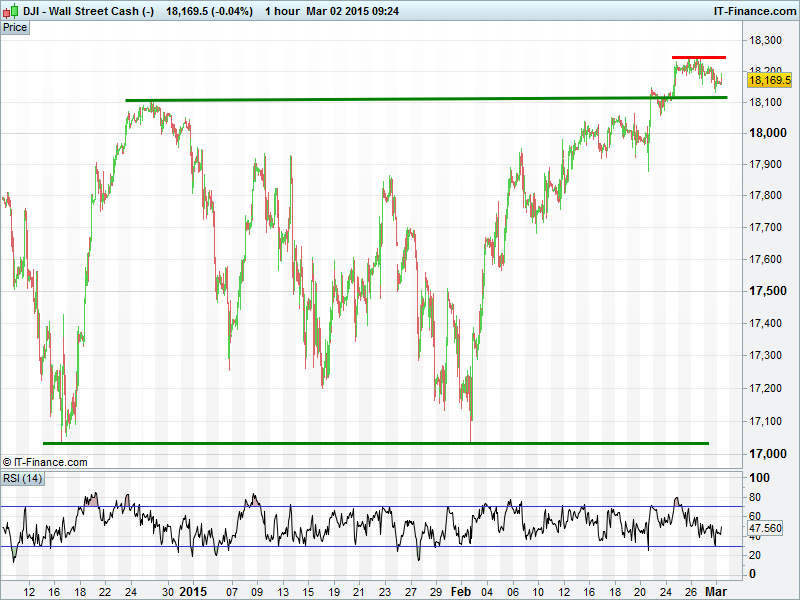
Task: Click the DJI - Wall Street Cash instrument name
Action: point(90,10)
